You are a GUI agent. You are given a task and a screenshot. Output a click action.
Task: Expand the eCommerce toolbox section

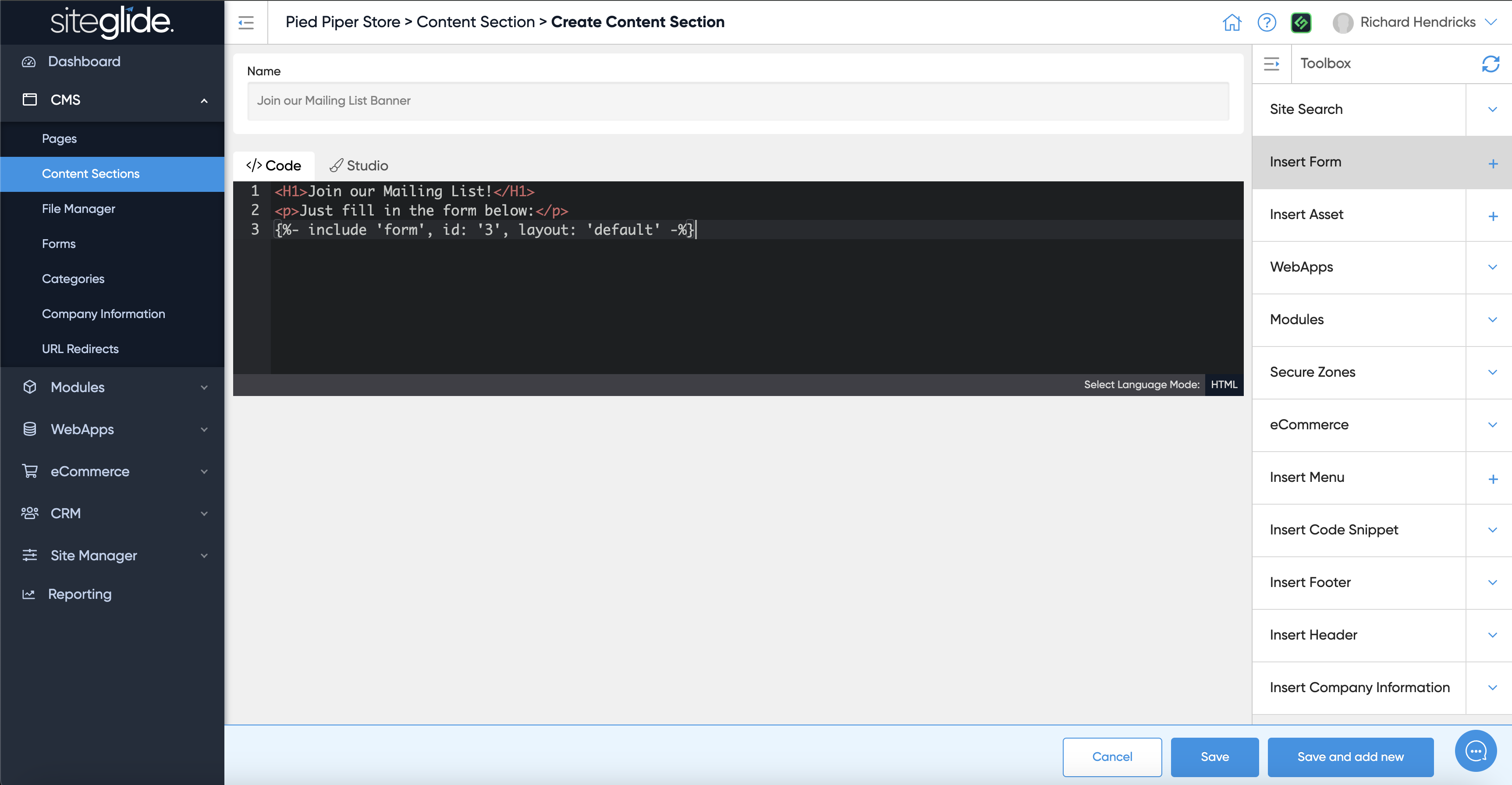tap(1492, 425)
